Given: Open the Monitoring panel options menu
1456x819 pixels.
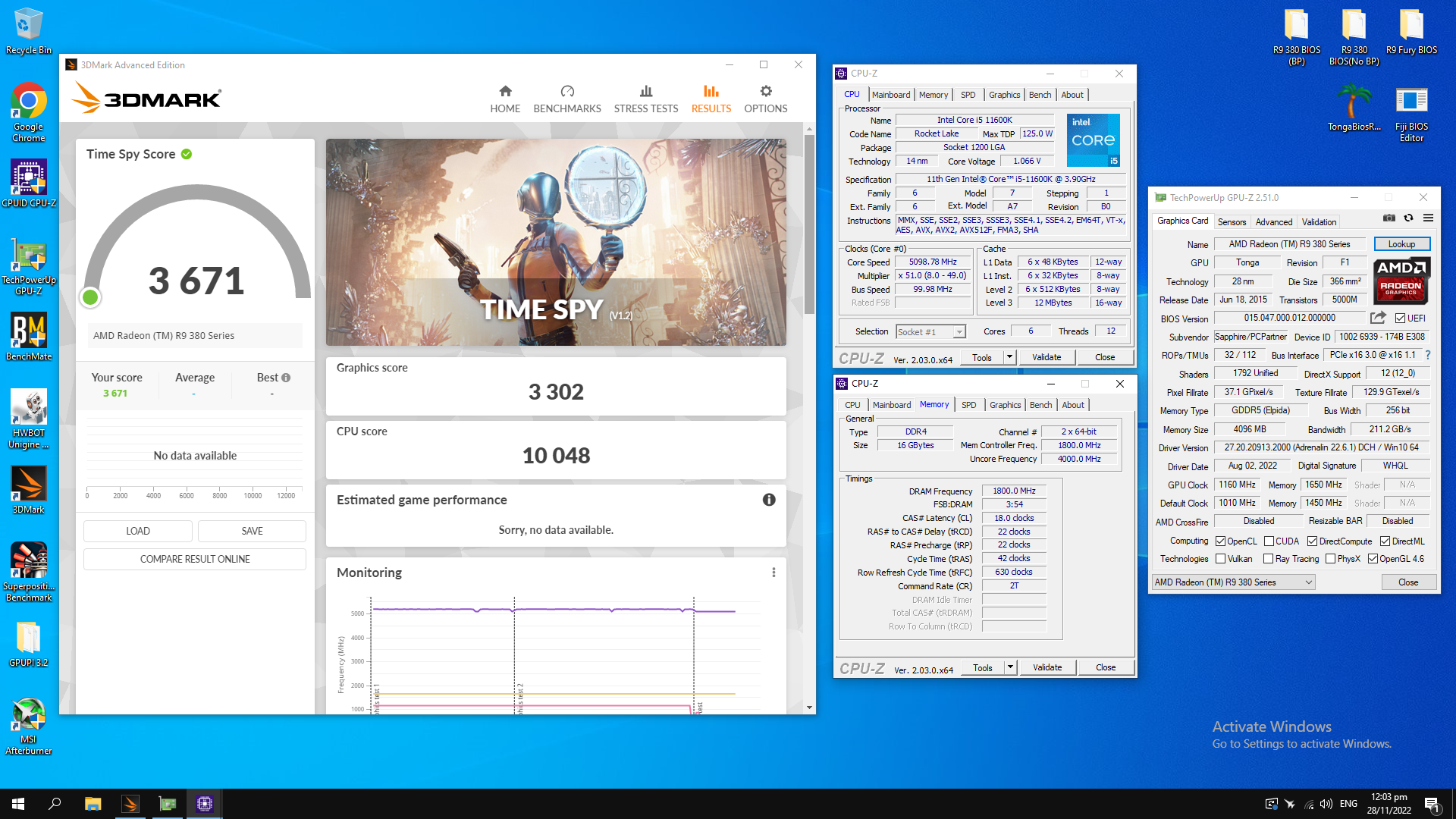Looking at the screenshot, I should 773,573.
